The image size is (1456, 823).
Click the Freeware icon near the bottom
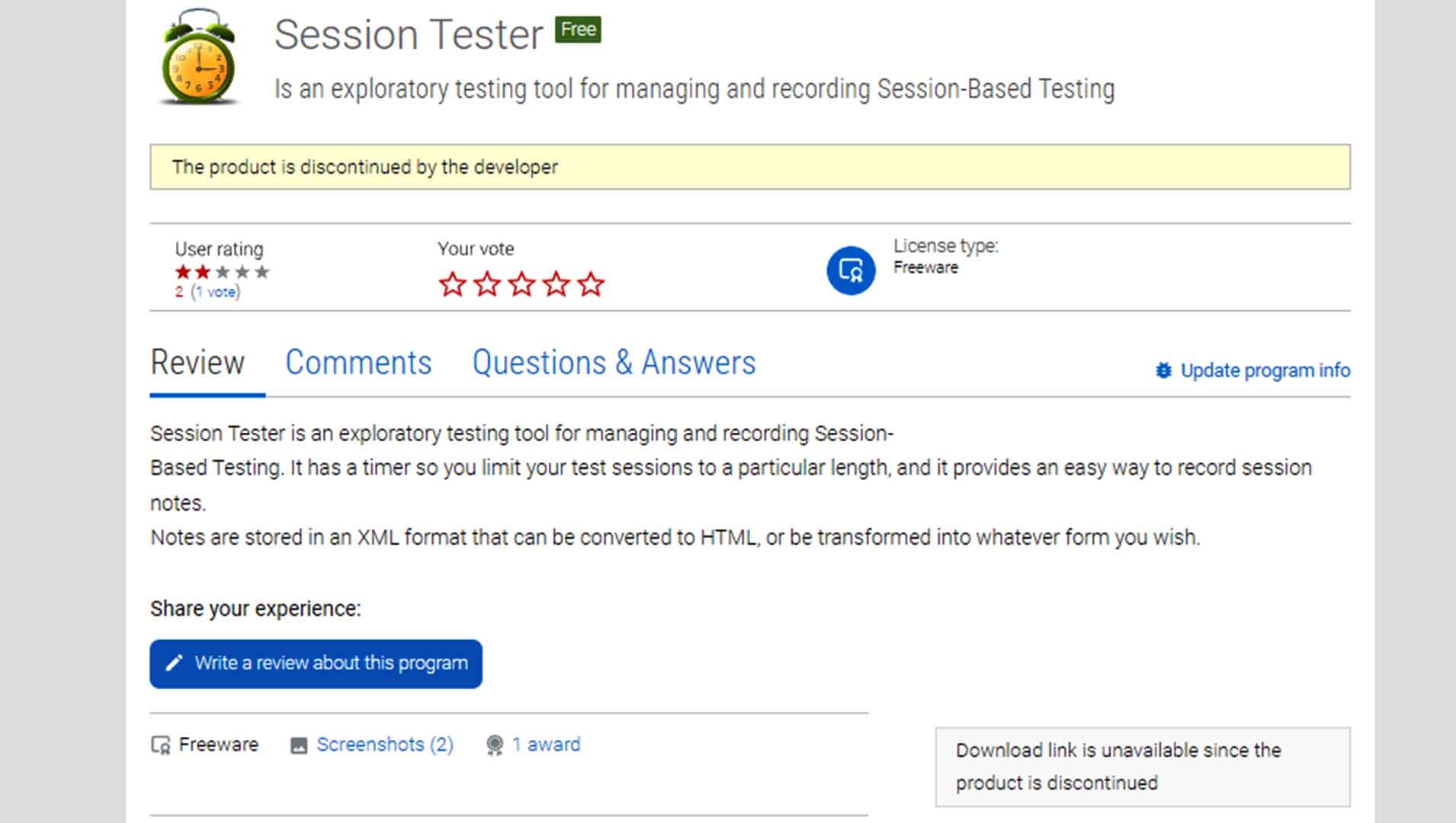[x=161, y=745]
